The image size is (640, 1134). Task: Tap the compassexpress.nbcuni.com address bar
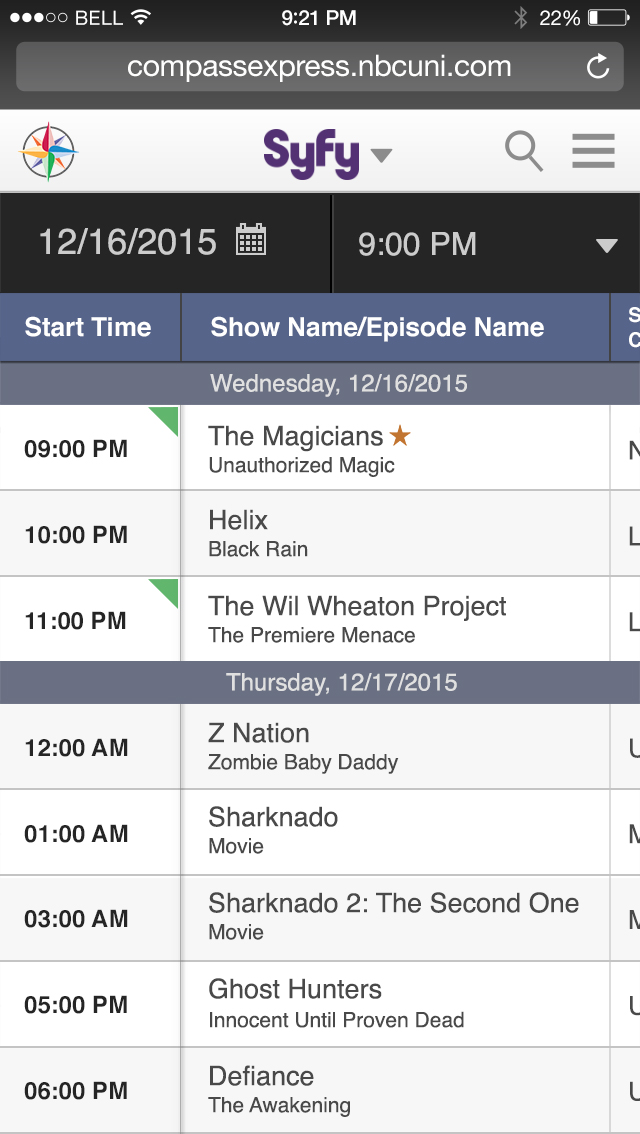click(x=319, y=68)
